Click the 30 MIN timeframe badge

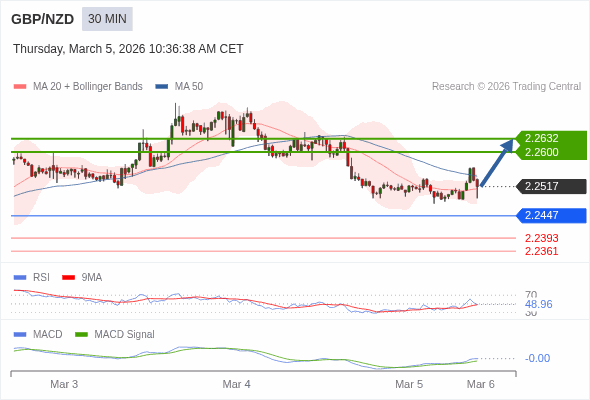click(x=107, y=19)
